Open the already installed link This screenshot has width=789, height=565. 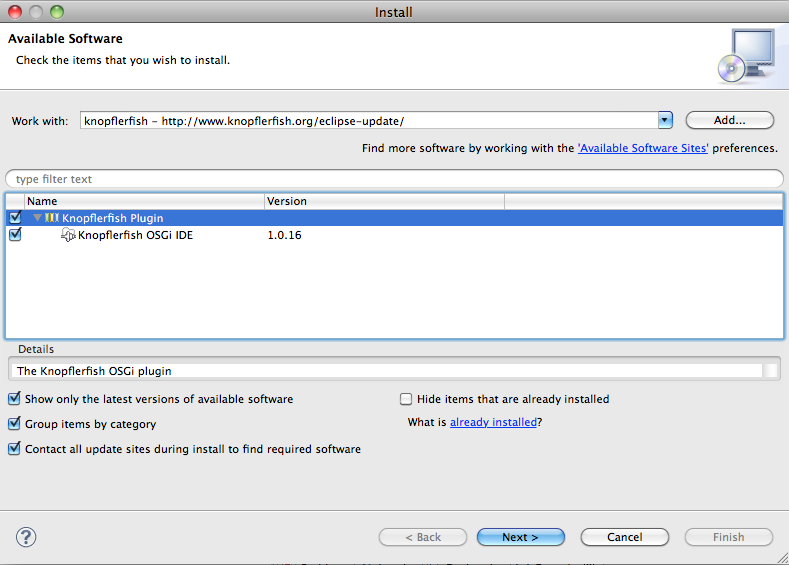coord(493,422)
